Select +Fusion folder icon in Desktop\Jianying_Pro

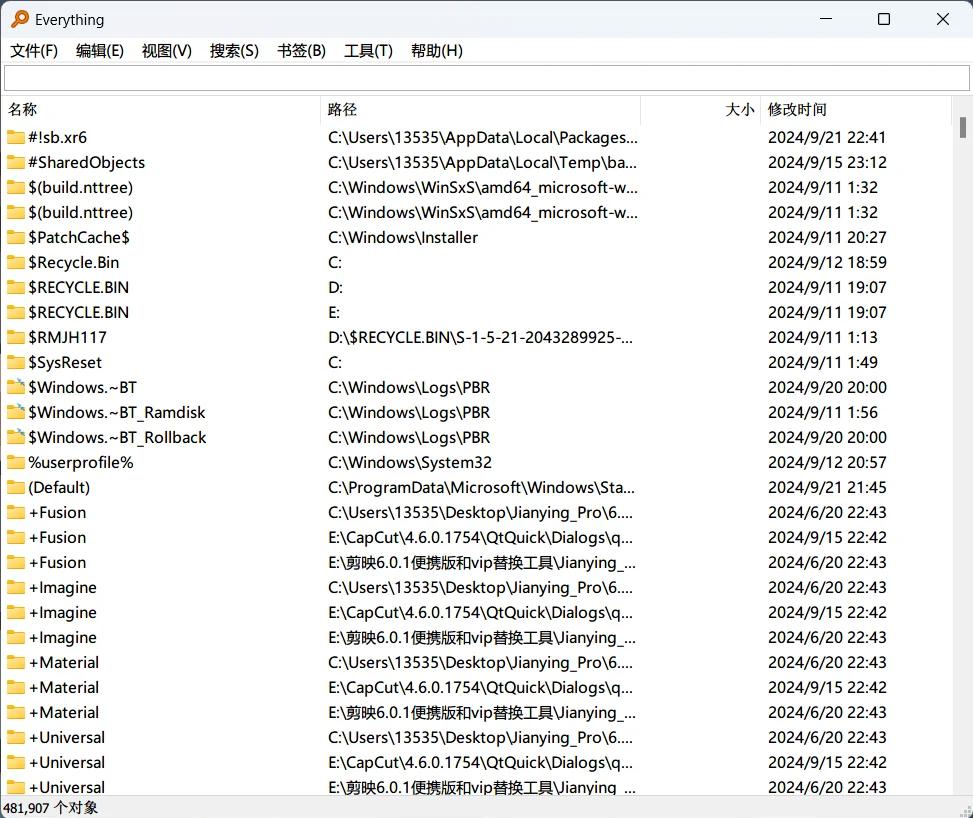click(x=16, y=513)
